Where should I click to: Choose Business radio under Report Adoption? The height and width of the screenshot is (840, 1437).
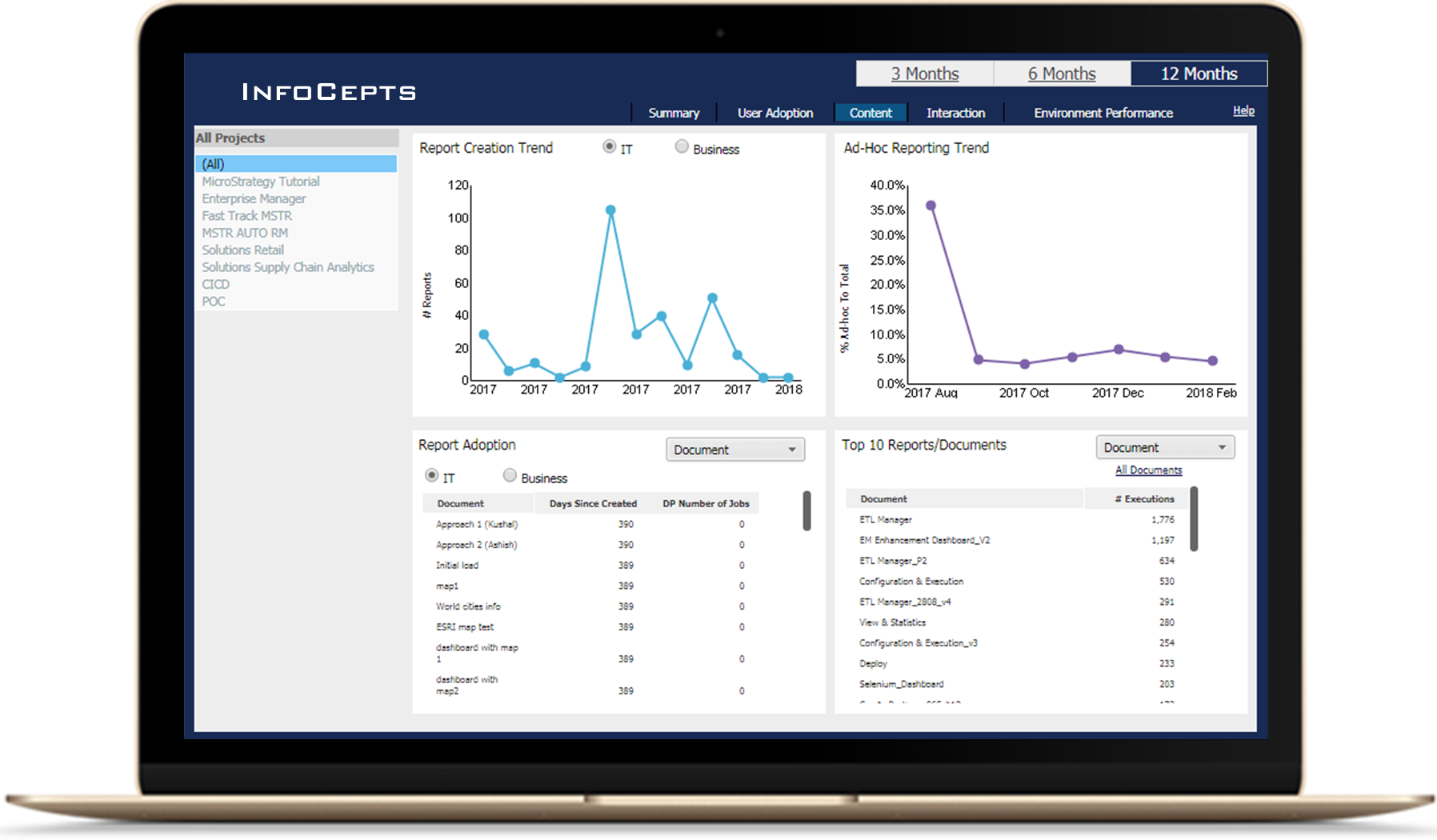tap(510, 475)
